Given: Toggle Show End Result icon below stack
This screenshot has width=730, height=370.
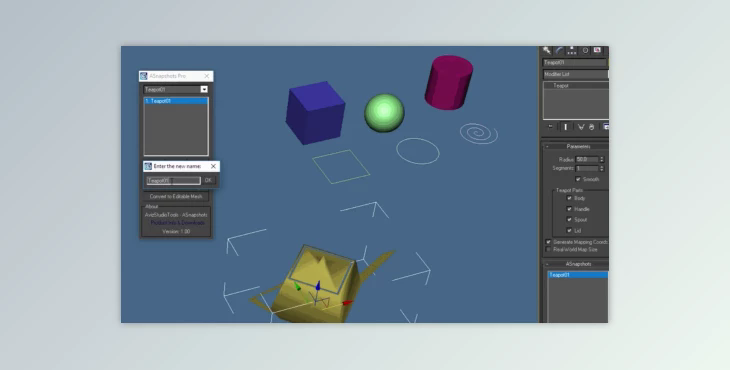Looking at the screenshot, I should (566, 127).
